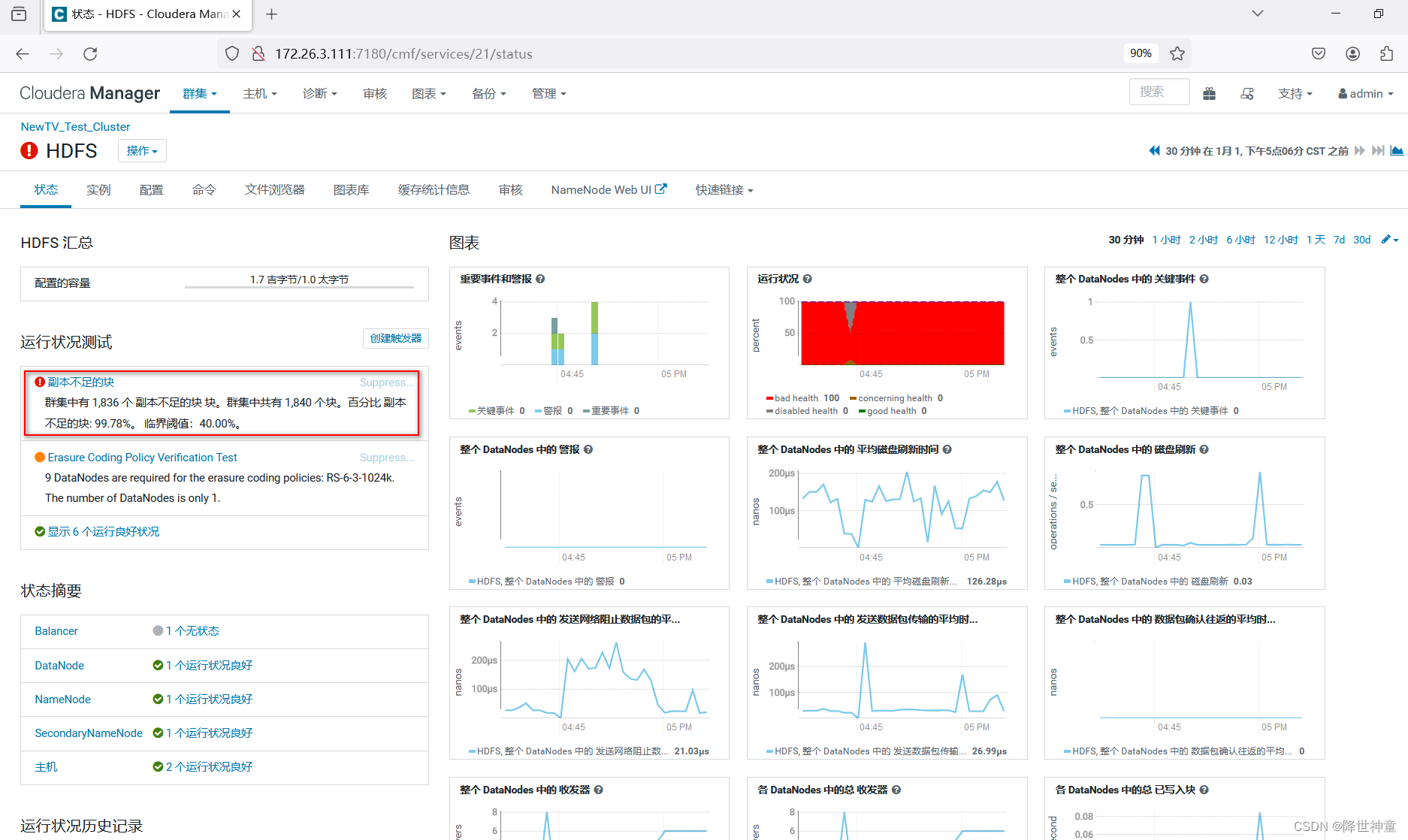The height and width of the screenshot is (840, 1408).
Task: Open chart edit pencil dropdown
Action: coord(1390,240)
